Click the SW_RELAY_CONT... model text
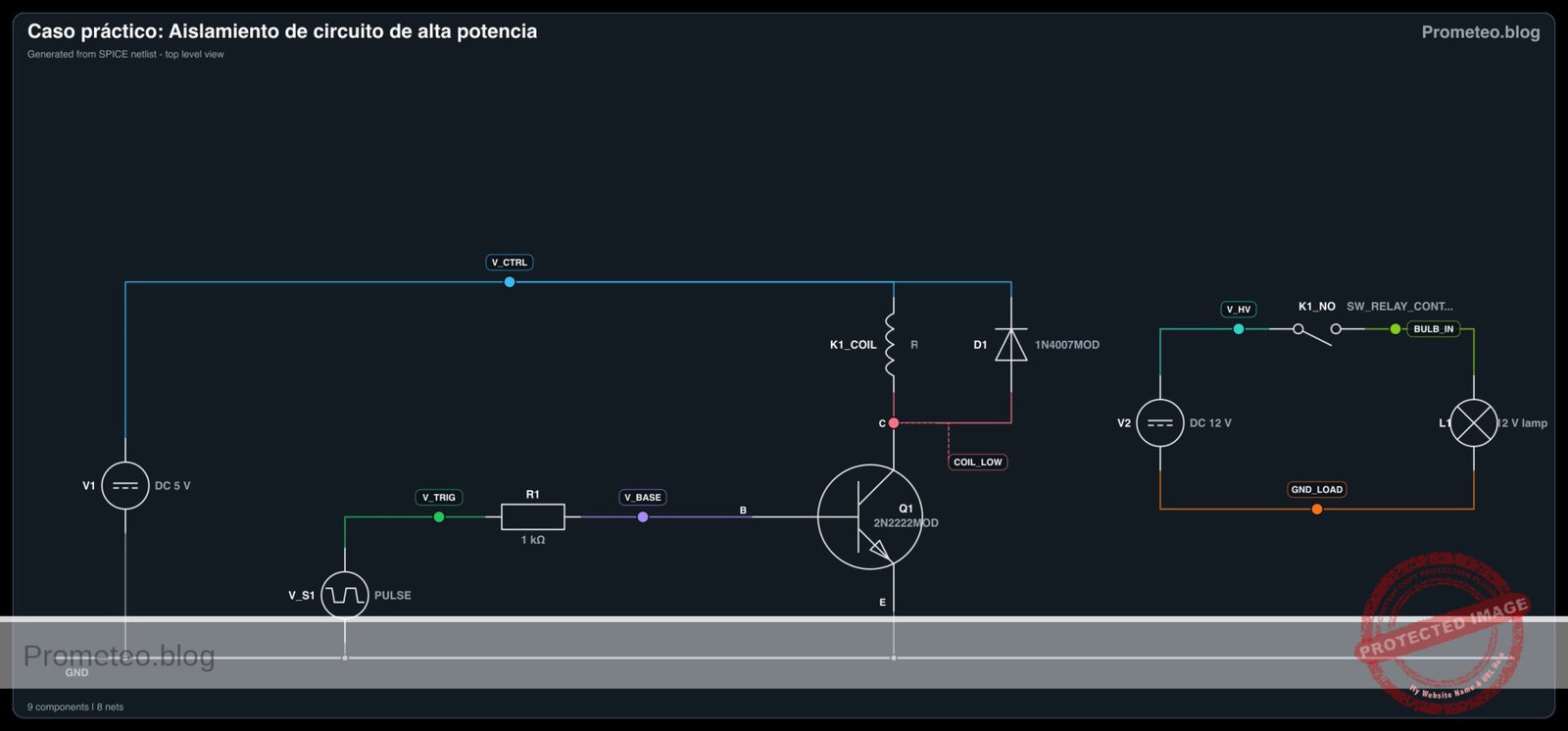1568x731 pixels. pyautogui.click(x=1399, y=307)
